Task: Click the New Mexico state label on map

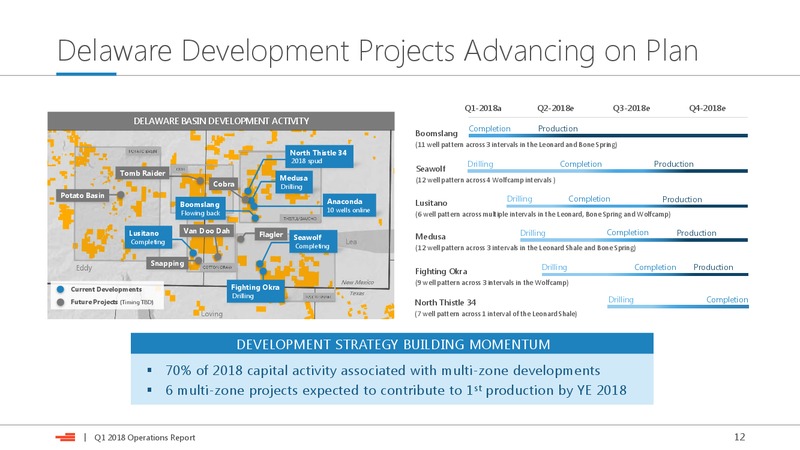Action: pos(358,282)
